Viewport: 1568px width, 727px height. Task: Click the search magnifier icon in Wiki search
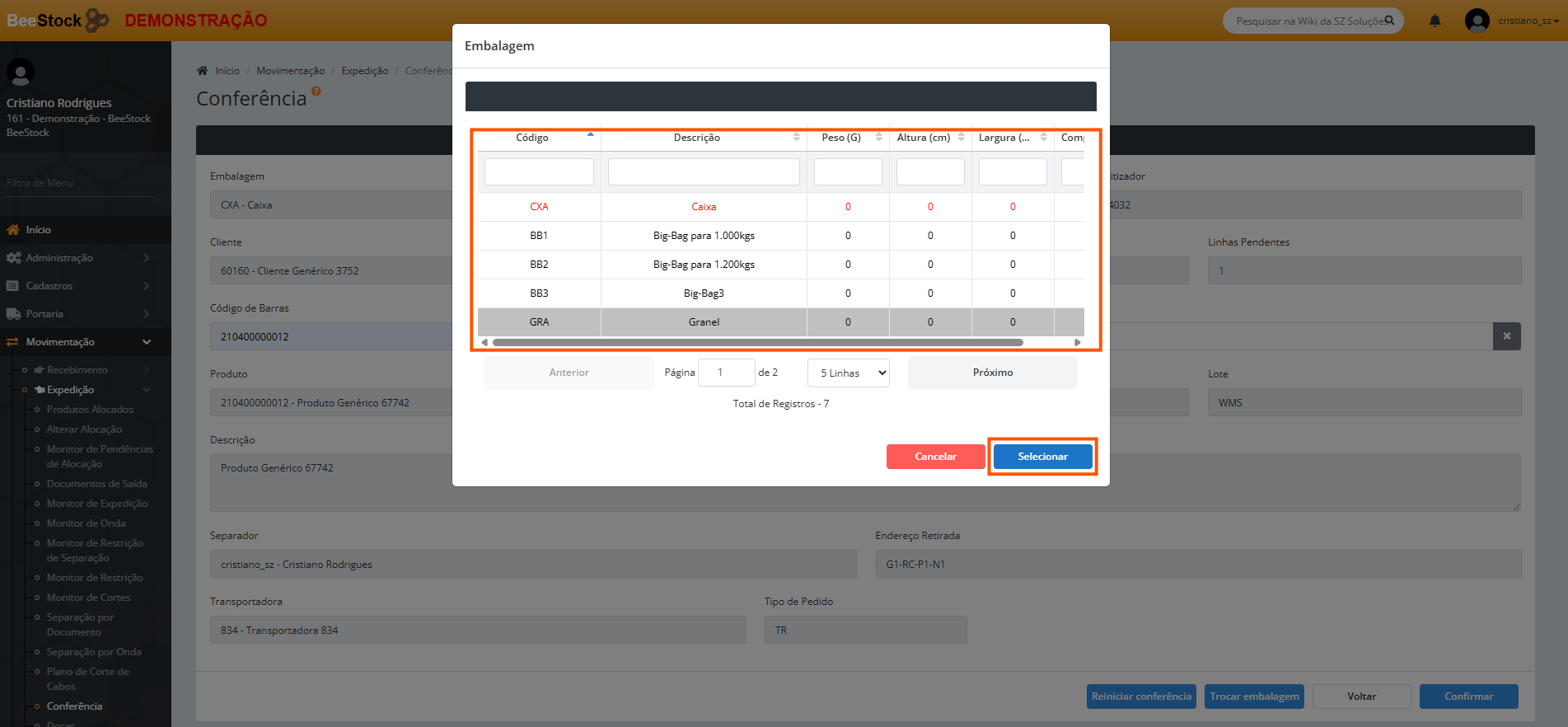(1389, 21)
